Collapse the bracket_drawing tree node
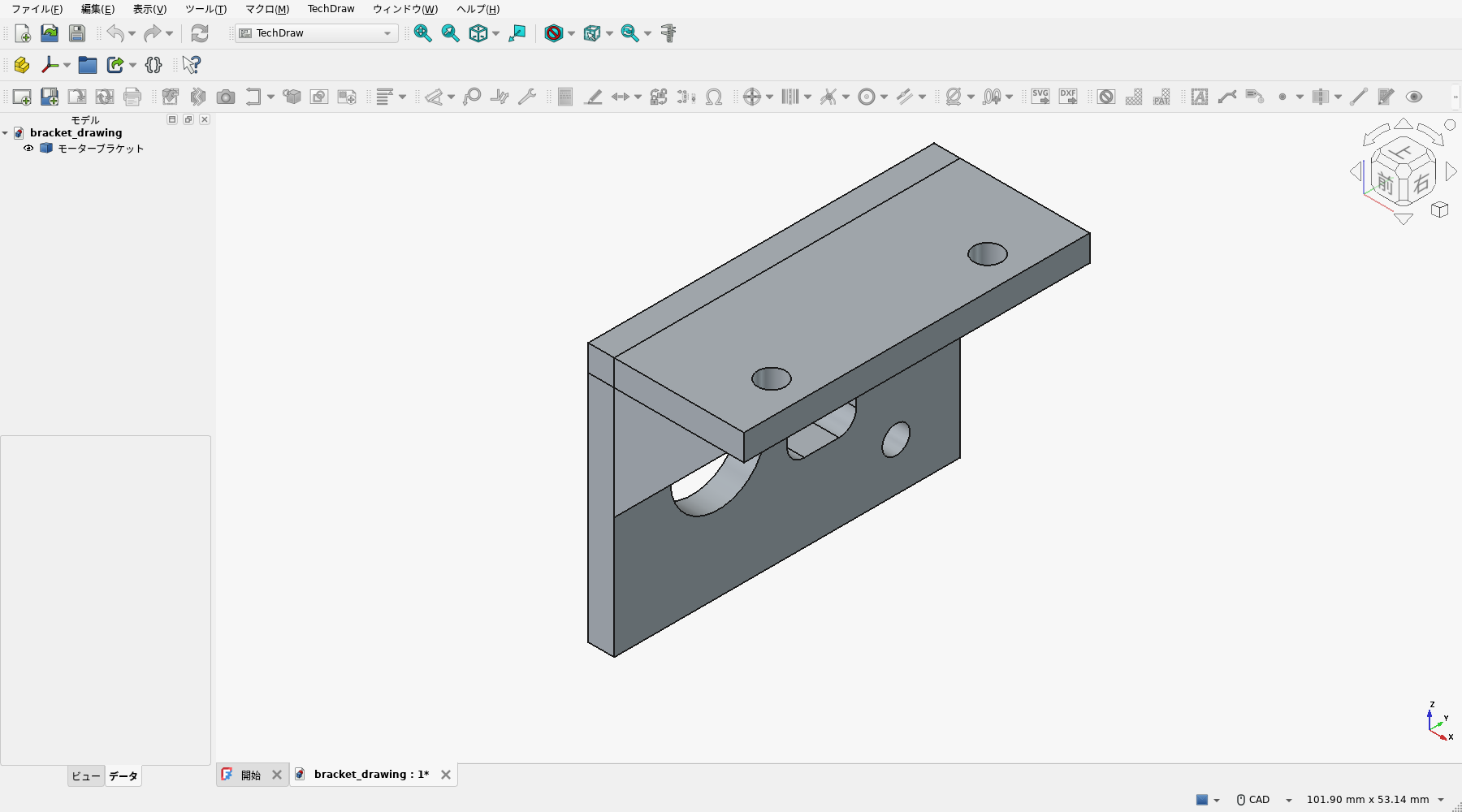Screen dimensions: 1462x812 point(5,133)
